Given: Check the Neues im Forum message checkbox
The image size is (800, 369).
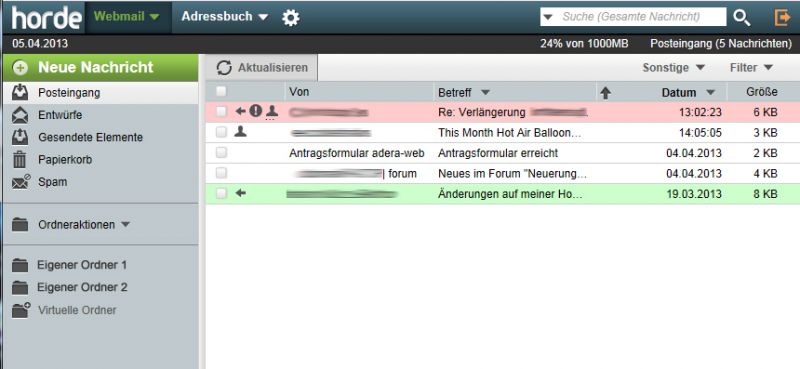Looking at the screenshot, I should coord(221,173).
